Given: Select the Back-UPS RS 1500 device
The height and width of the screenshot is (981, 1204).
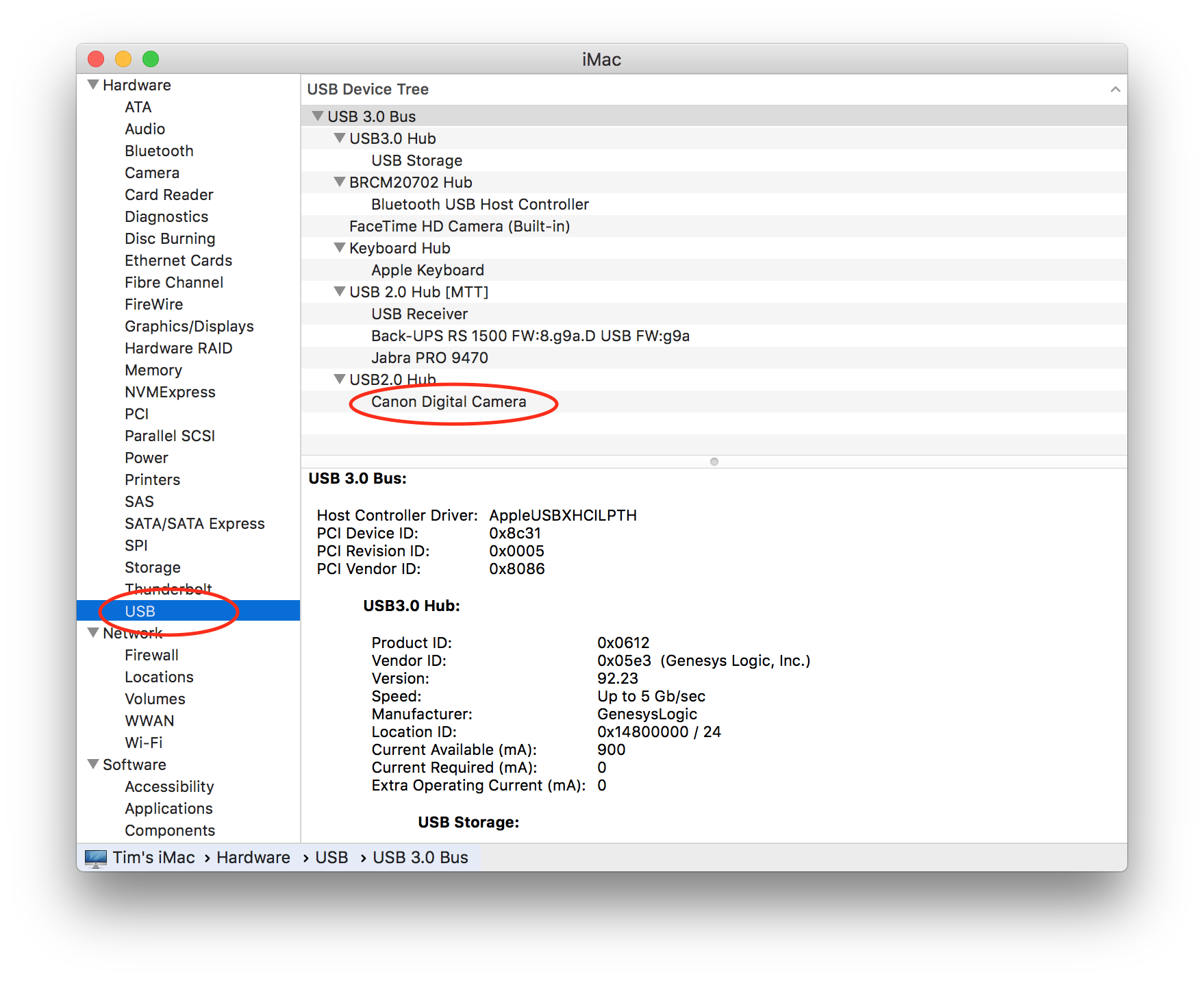Looking at the screenshot, I should pos(530,336).
